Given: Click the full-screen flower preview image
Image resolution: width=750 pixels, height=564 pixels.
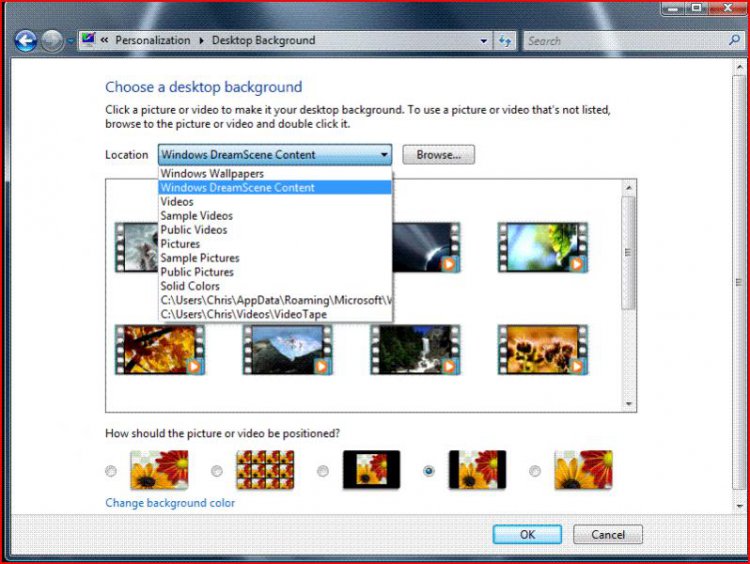Looking at the screenshot, I should pyautogui.click(x=159, y=470).
